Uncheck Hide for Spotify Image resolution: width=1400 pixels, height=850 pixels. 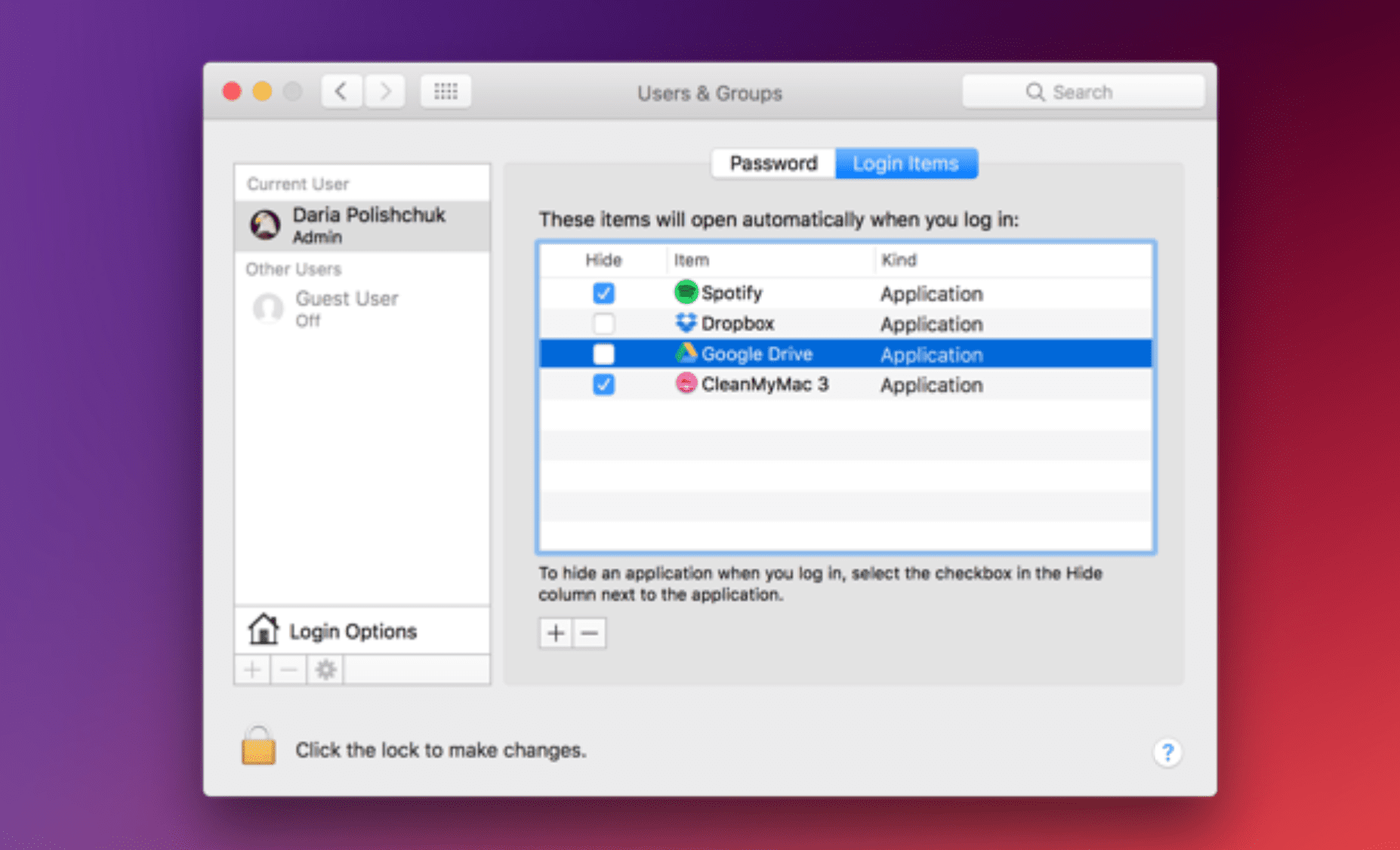coord(603,293)
